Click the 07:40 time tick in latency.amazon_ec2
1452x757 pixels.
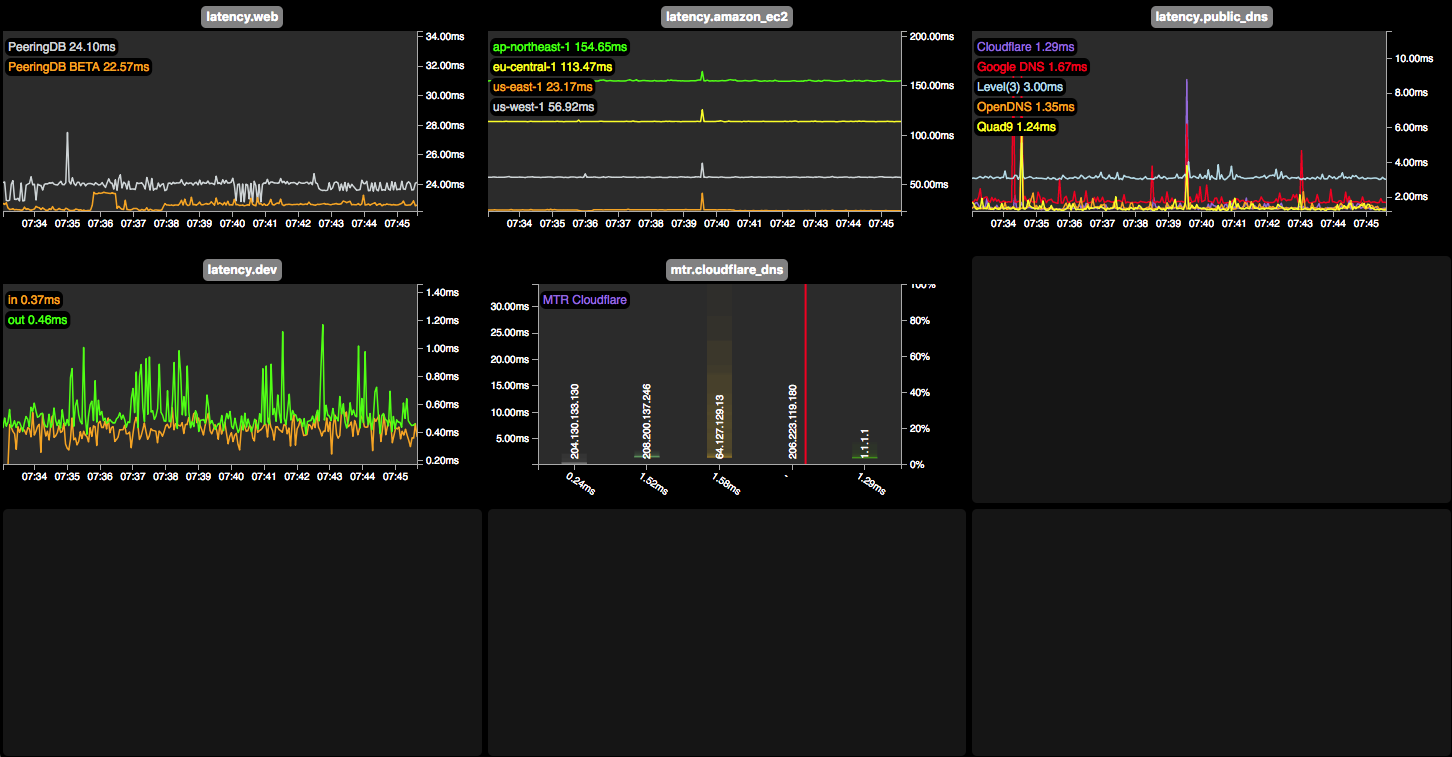click(x=716, y=224)
